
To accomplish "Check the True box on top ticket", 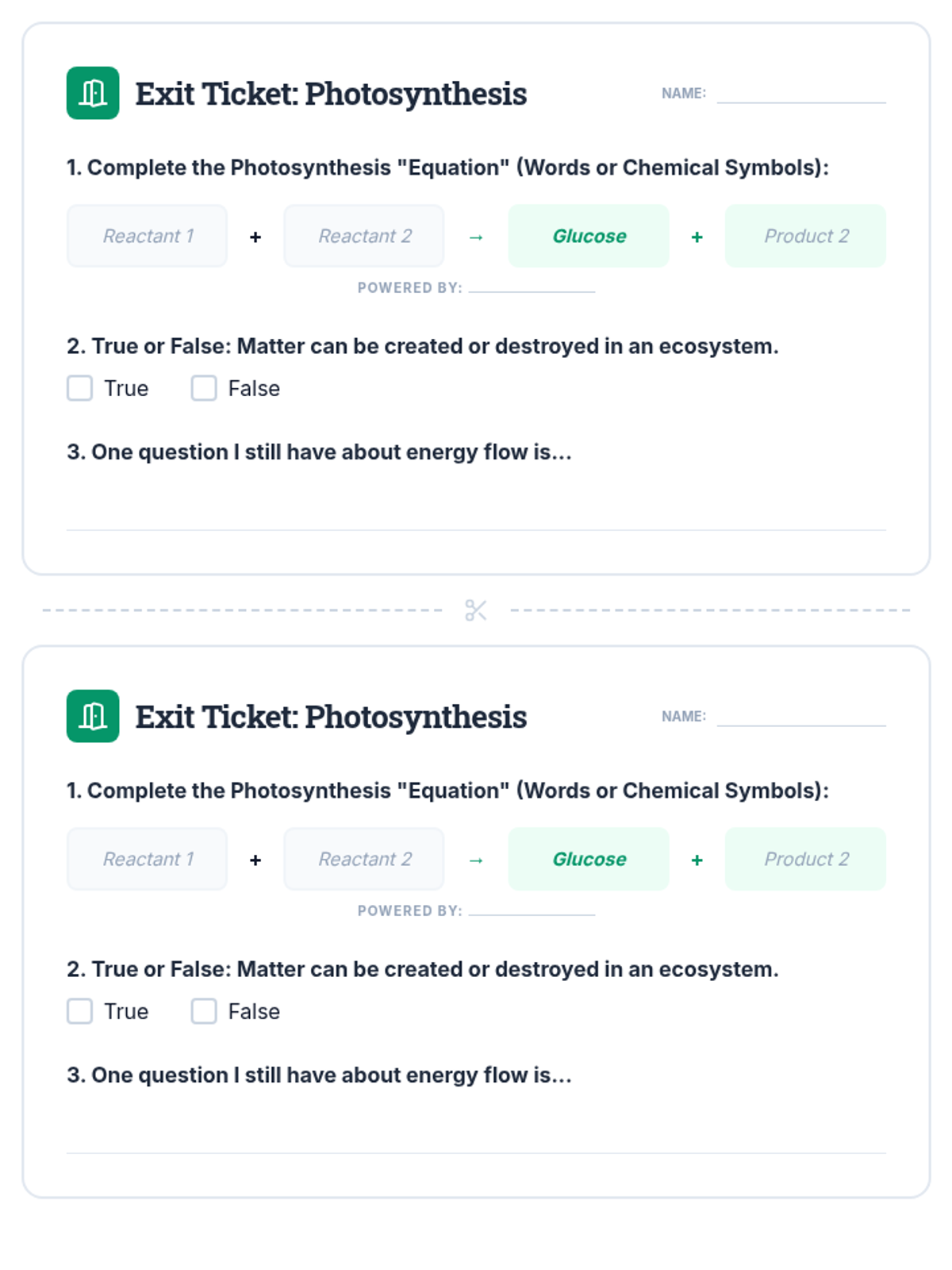I will click(x=79, y=388).
